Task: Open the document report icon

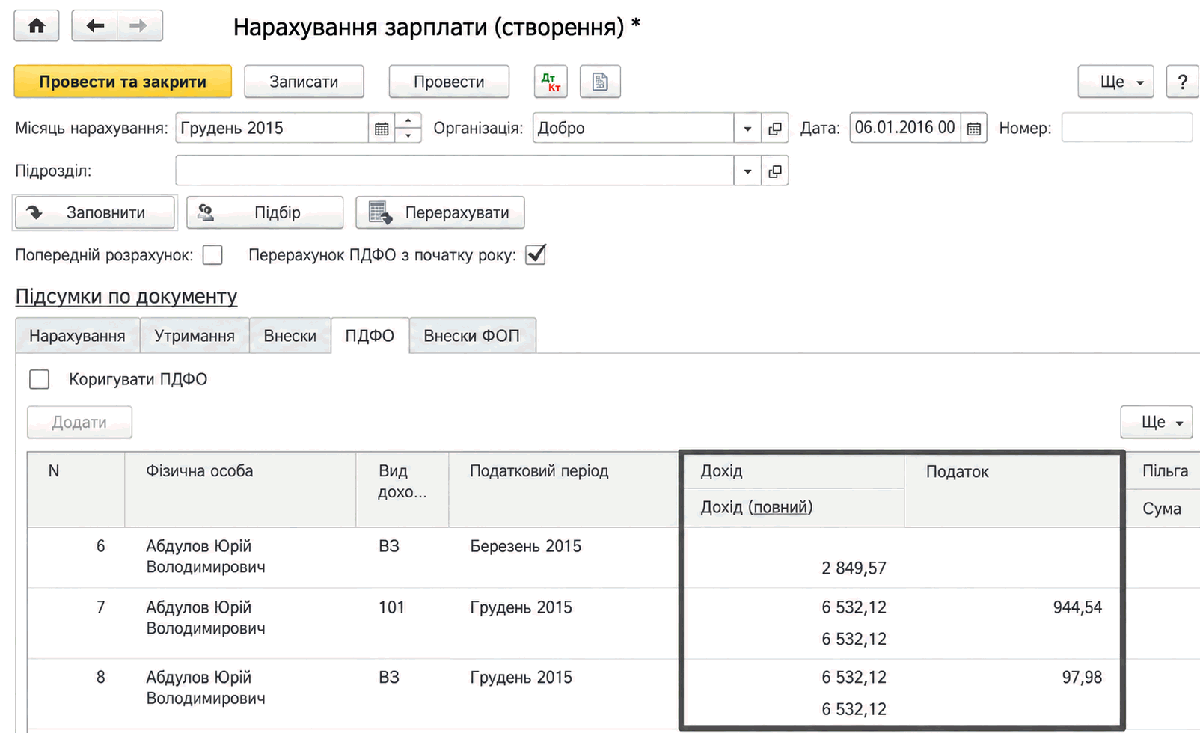Action: [601, 82]
